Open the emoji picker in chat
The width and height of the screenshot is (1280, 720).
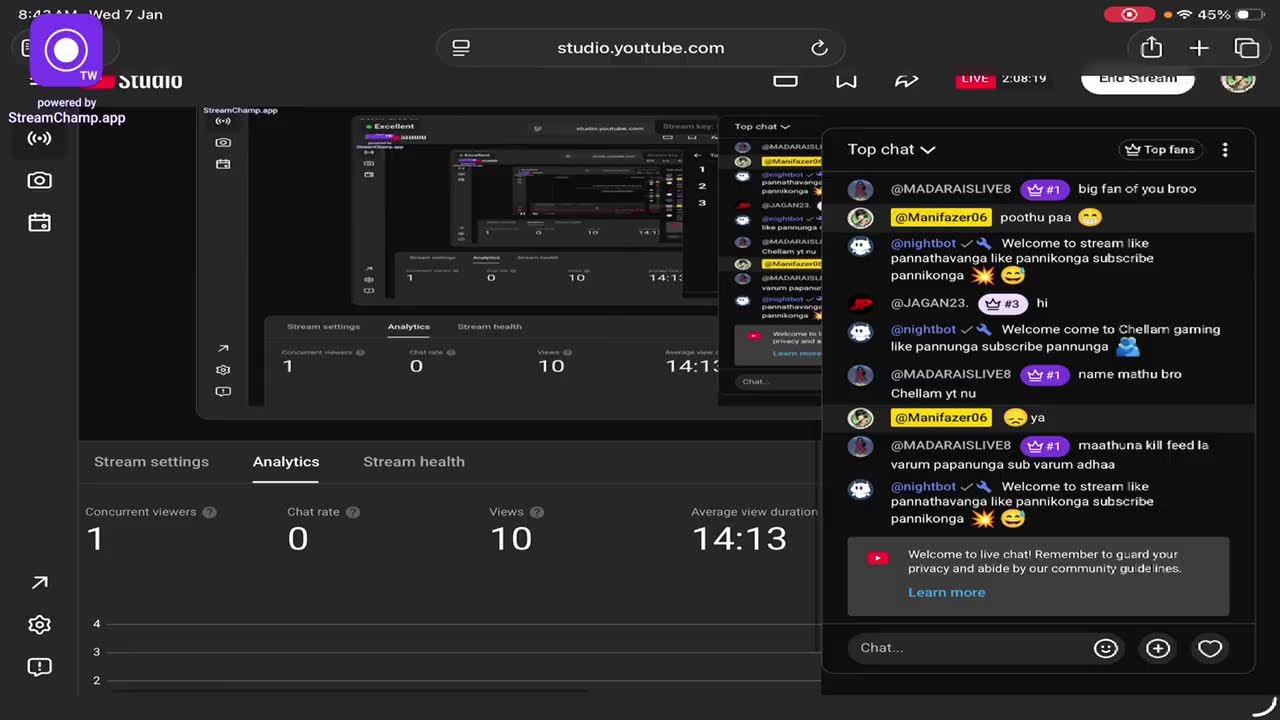tap(1105, 648)
